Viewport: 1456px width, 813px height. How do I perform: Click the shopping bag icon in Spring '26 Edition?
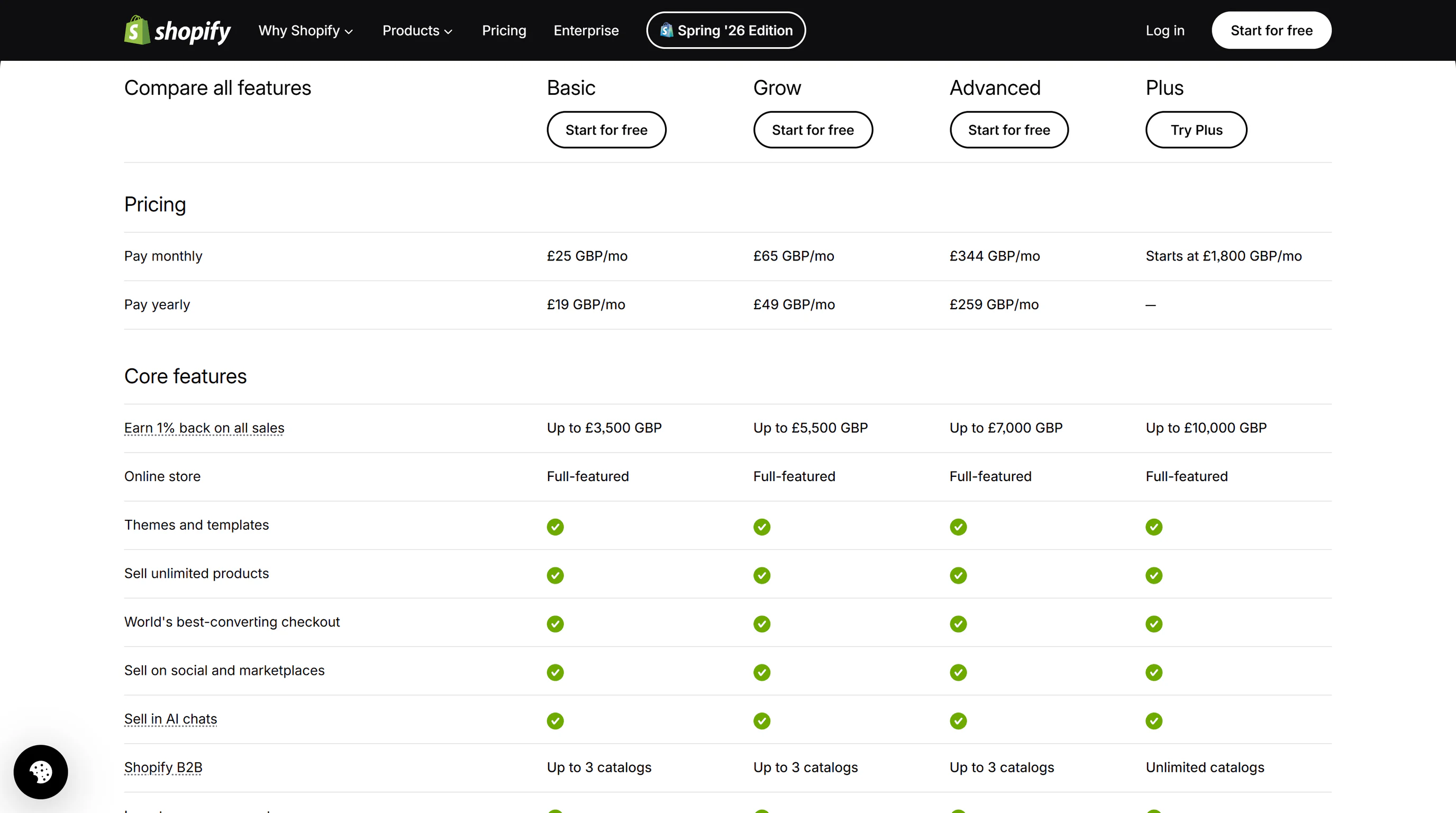(667, 30)
